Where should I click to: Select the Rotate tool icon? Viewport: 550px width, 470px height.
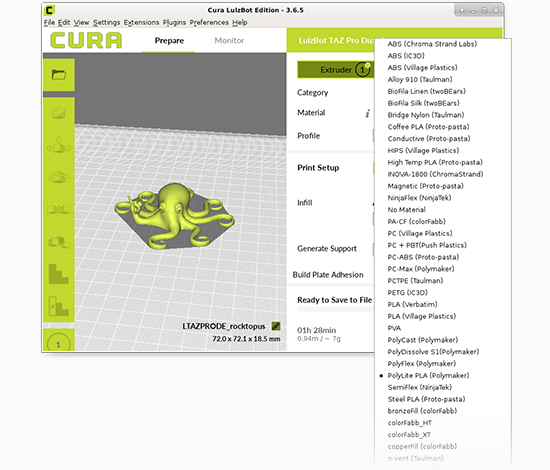(x=59, y=177)
